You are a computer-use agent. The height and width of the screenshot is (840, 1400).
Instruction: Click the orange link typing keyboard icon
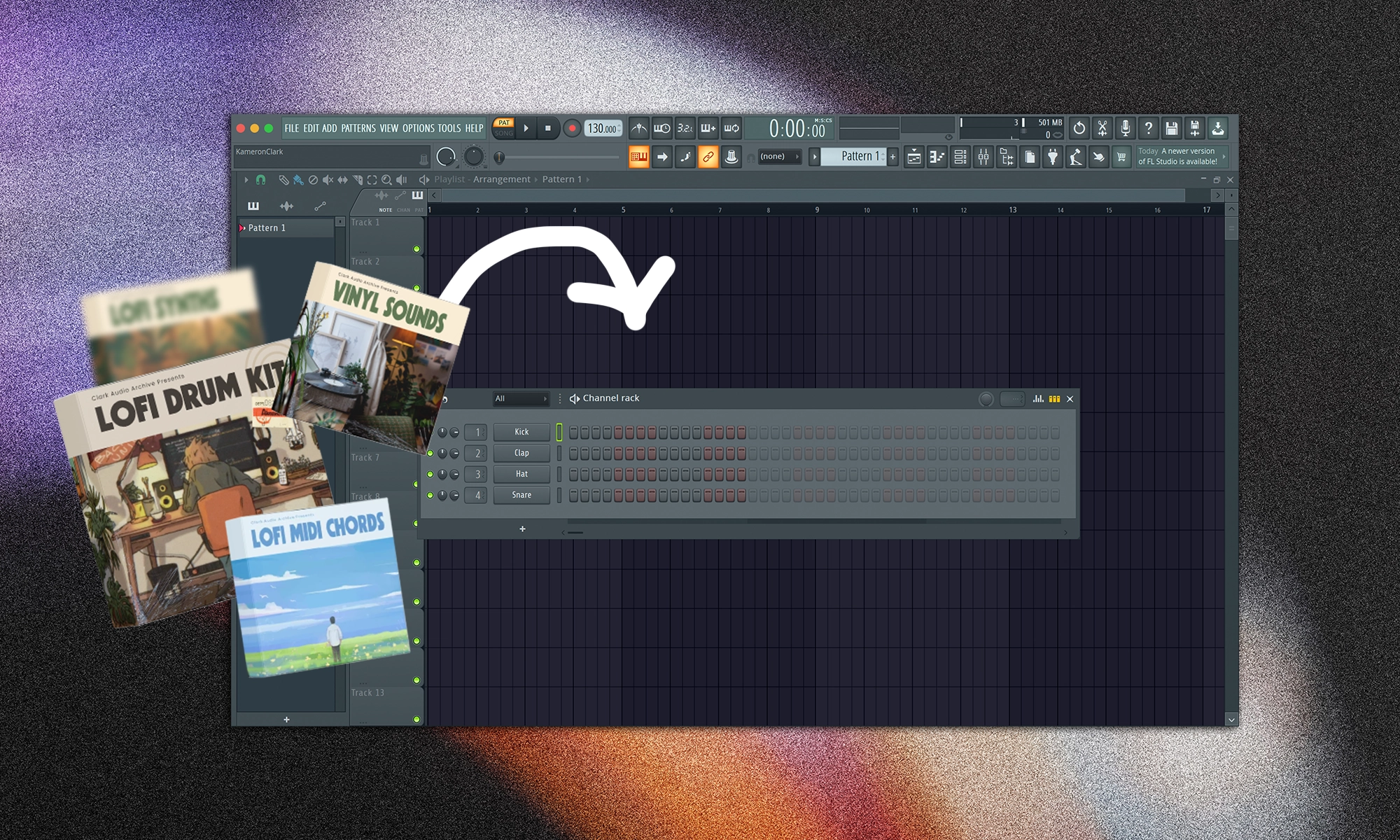pos(708,157)
